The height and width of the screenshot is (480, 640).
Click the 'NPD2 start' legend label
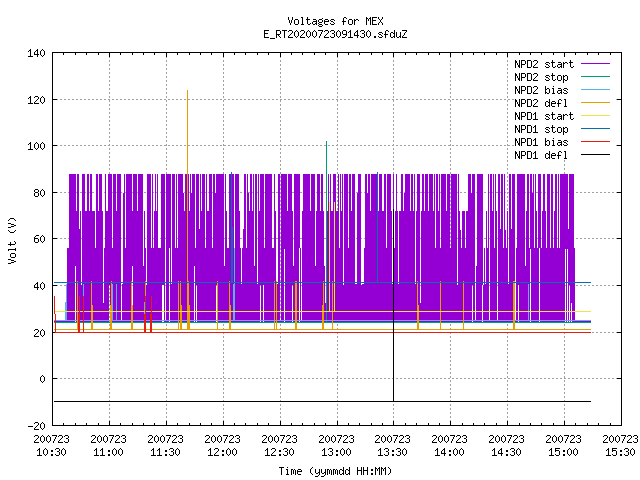(x=544, y=64)
